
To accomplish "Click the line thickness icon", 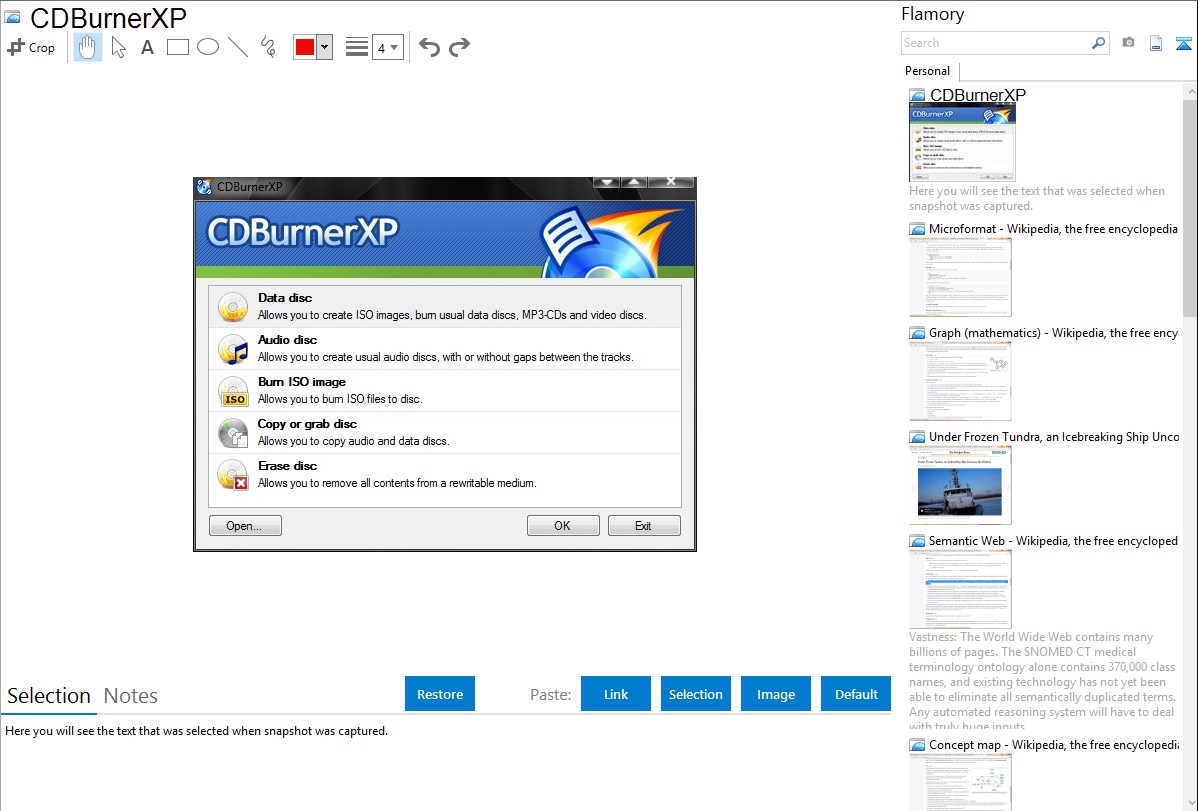I will pyautogui.click(x=357, y=47).
